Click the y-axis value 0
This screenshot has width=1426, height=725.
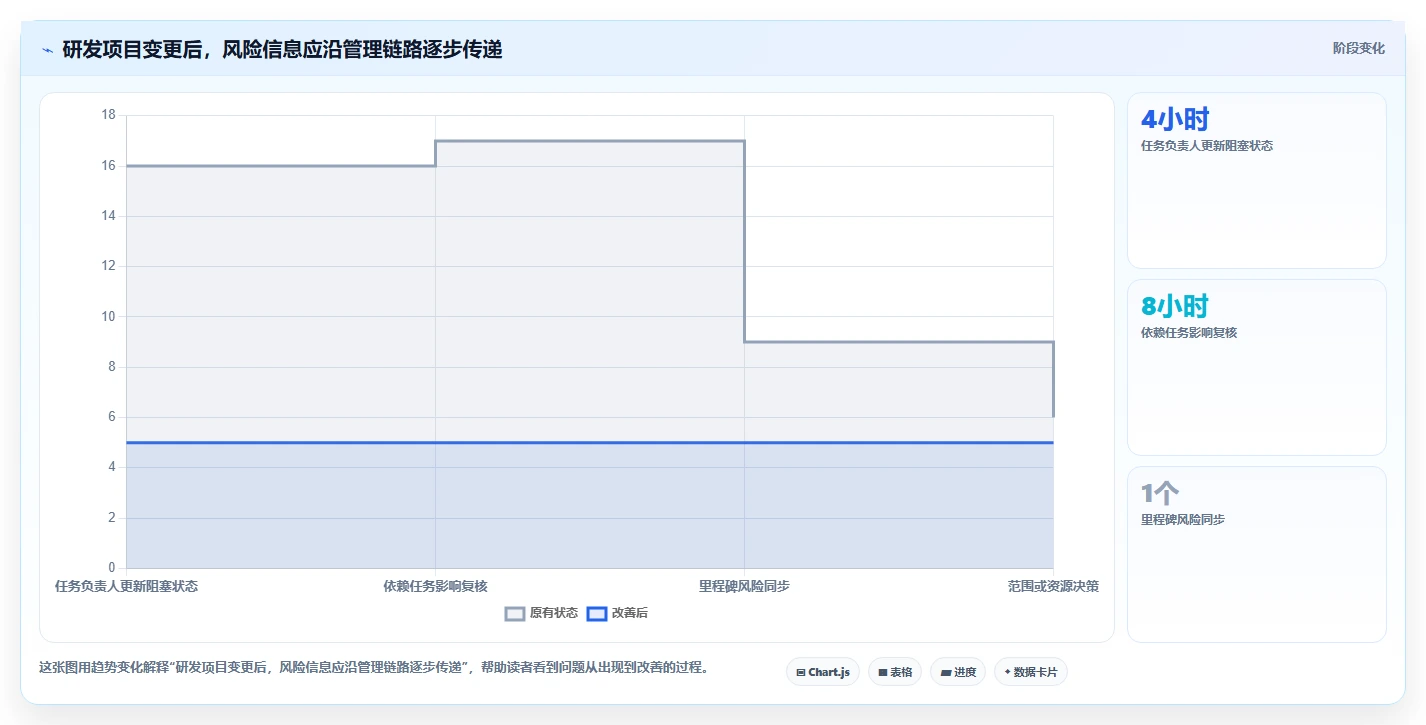pyautogui.click(x=112, y=568)
